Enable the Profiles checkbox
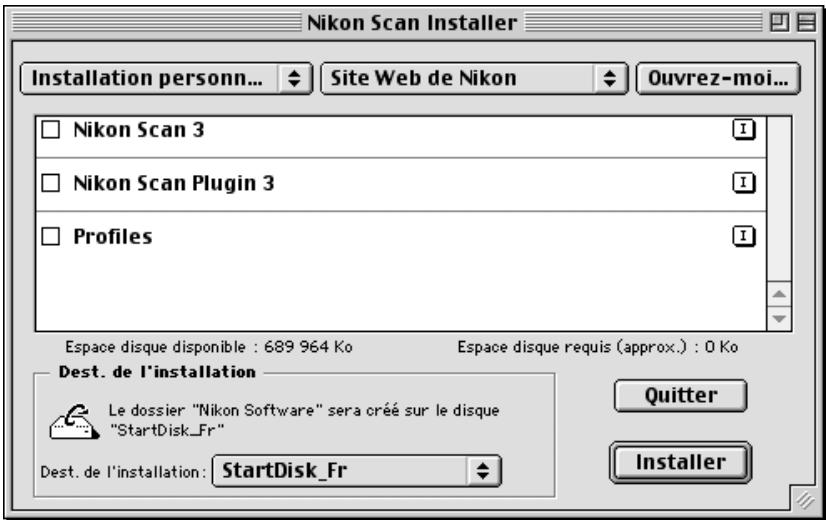The width and height of the screenshot is (826, 520). (x=51, y=236)
